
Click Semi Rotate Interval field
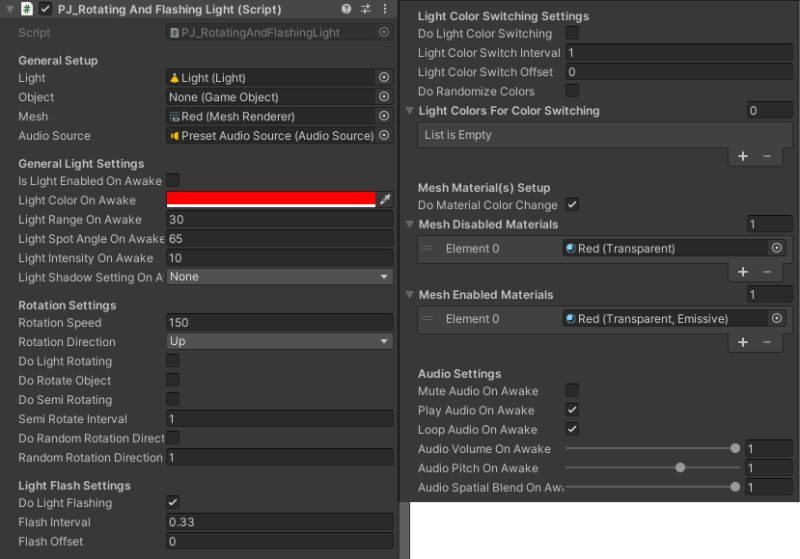(x=280, y=419)
